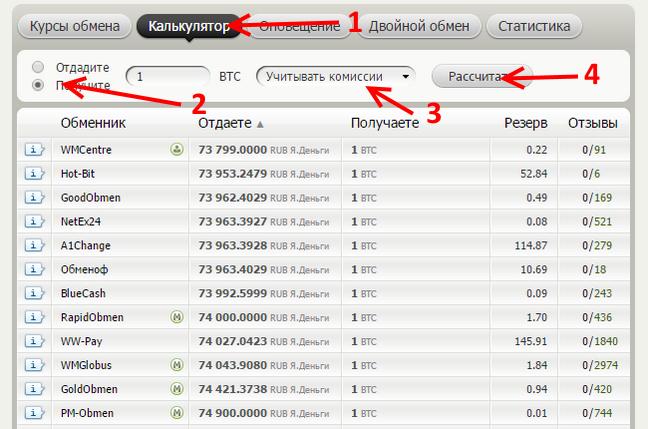
Task: Open Обменоф exchanger link
Action: pos(84,269)
